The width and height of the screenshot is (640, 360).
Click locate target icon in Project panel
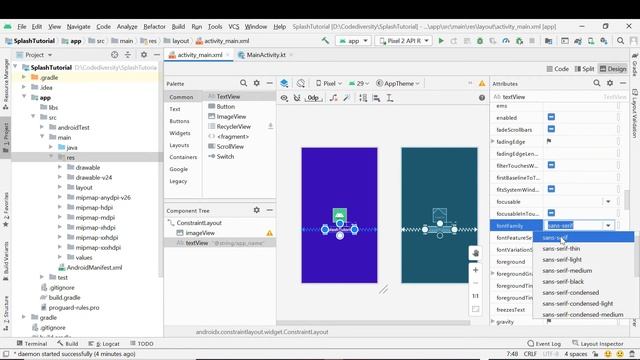point(115,55)
